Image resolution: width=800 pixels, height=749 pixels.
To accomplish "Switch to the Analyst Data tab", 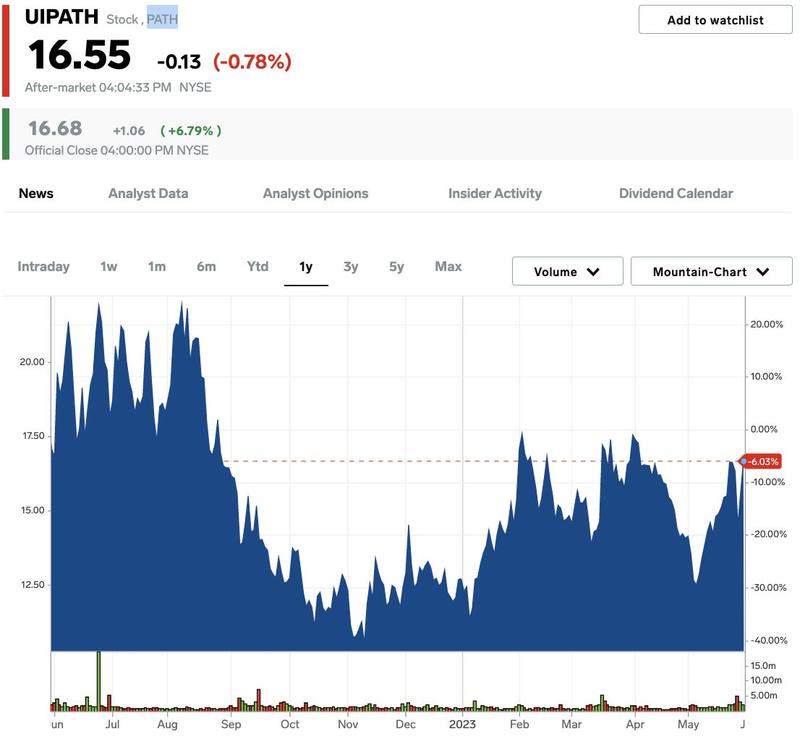I will click(x=148, y=193).
